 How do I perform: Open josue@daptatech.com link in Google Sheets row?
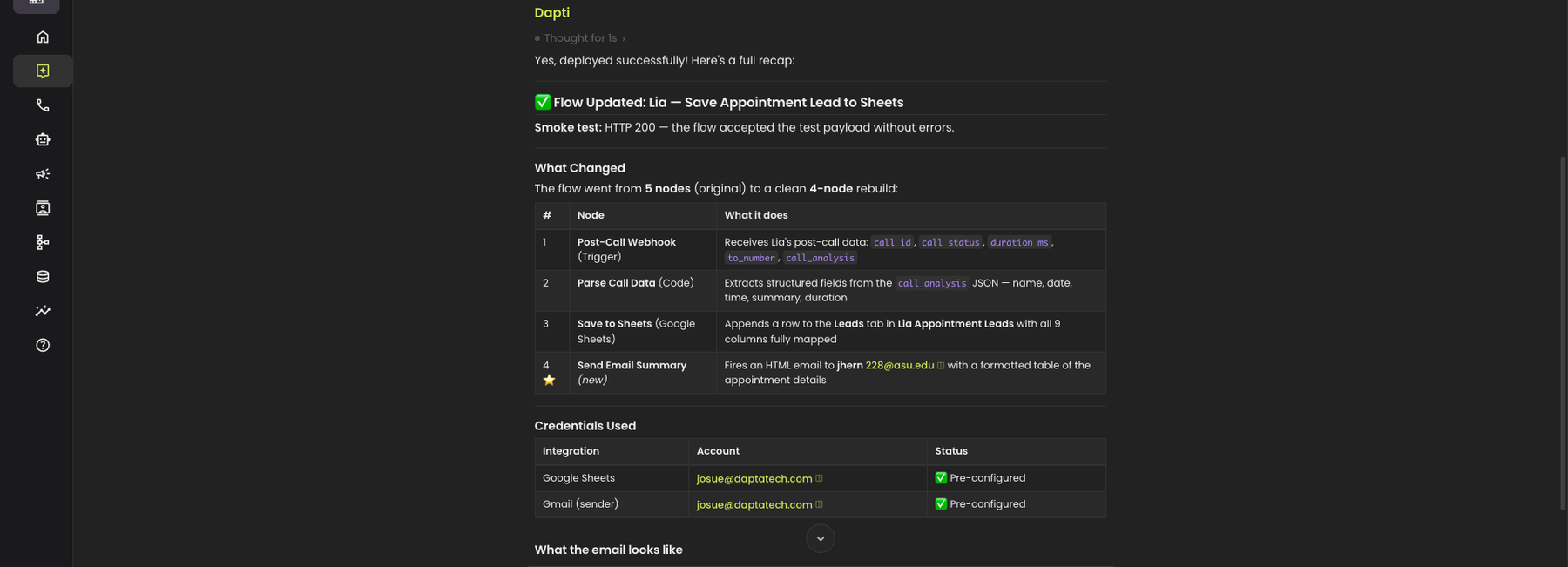(x=754, y=478)
